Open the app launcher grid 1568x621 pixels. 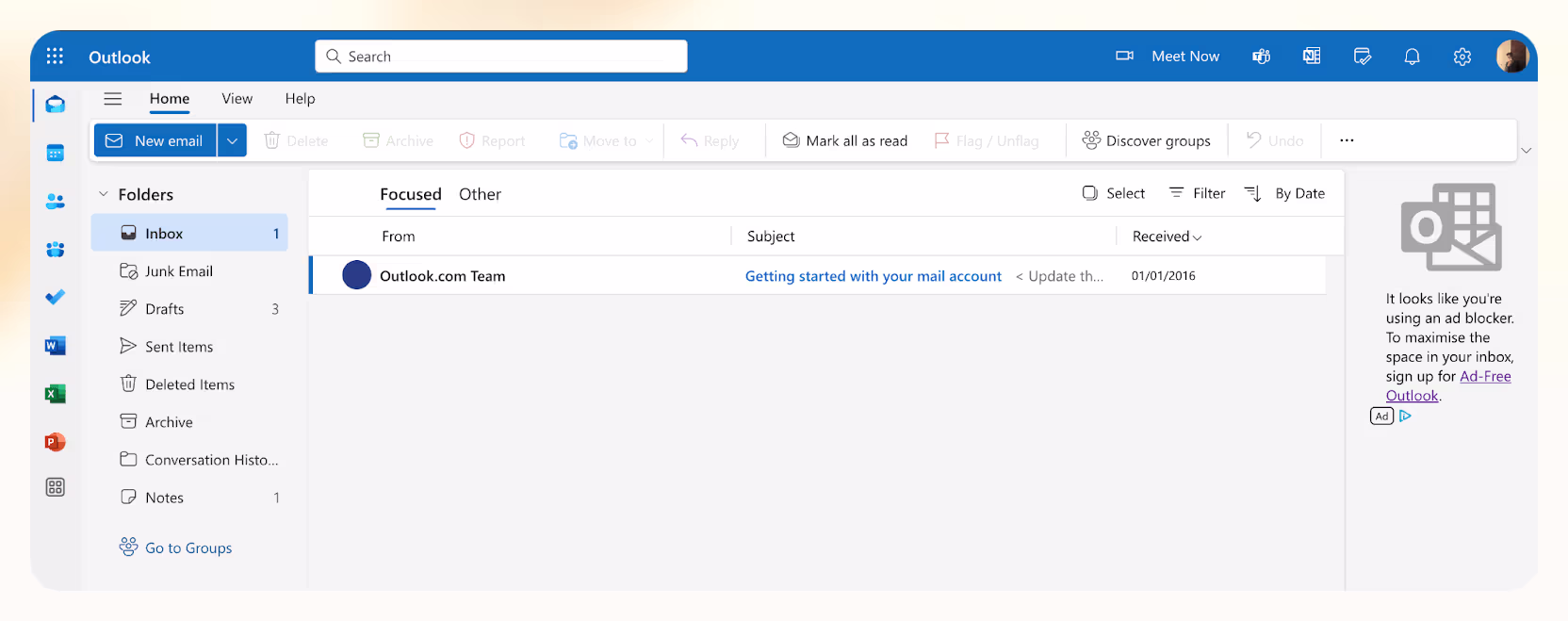(55, 57)
